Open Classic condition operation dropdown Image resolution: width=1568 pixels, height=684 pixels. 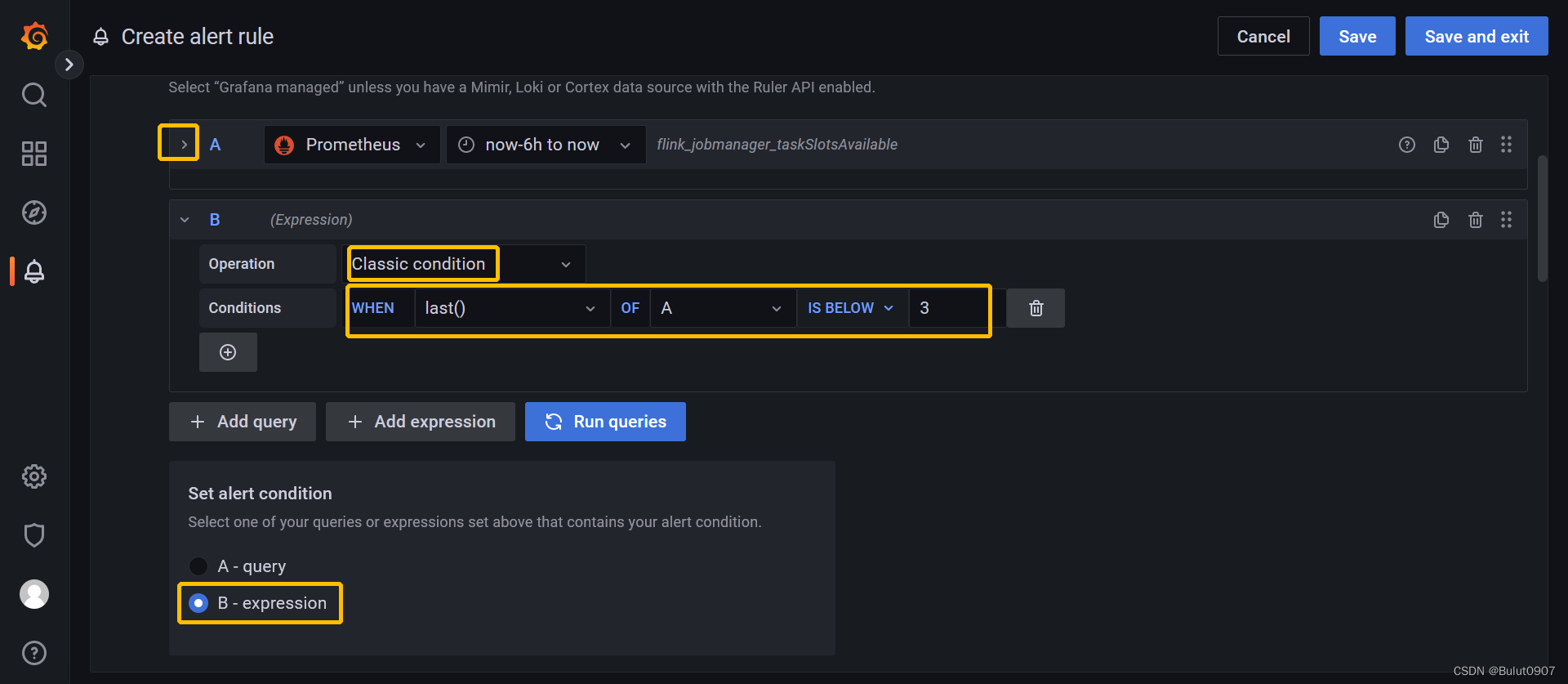pos(463,264)
